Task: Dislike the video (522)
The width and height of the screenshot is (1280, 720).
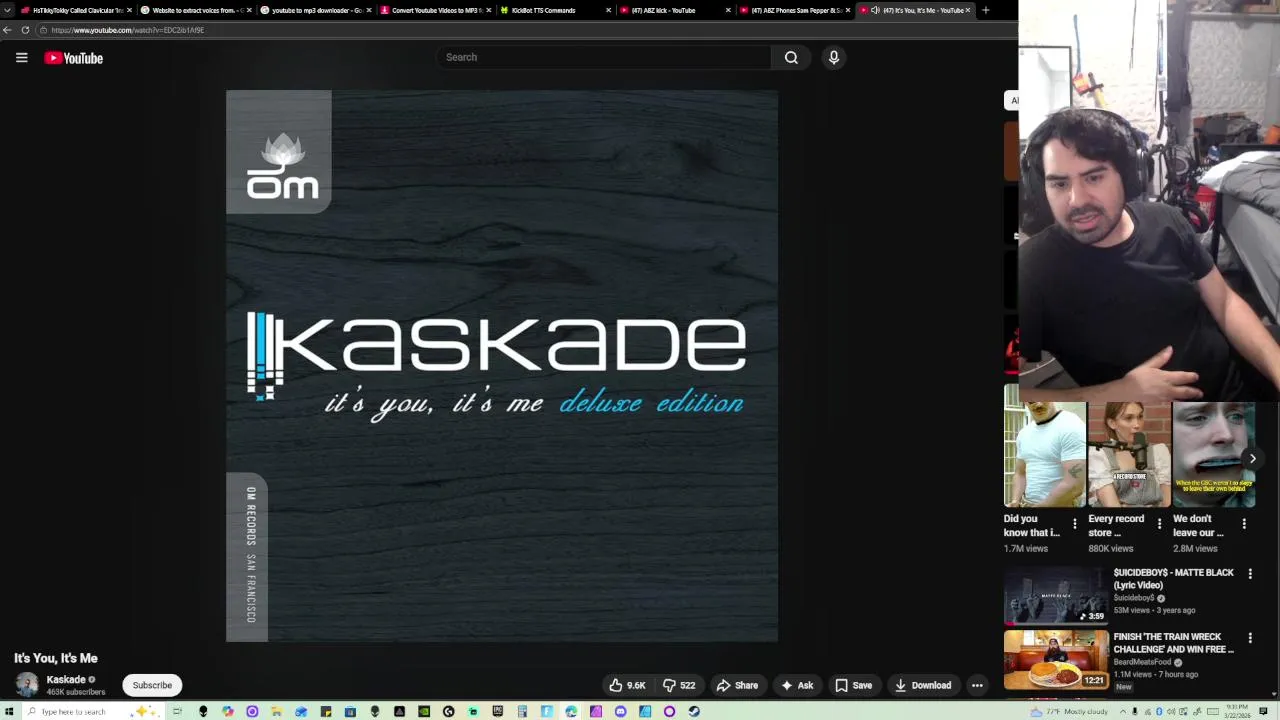Action: (680, 685)
